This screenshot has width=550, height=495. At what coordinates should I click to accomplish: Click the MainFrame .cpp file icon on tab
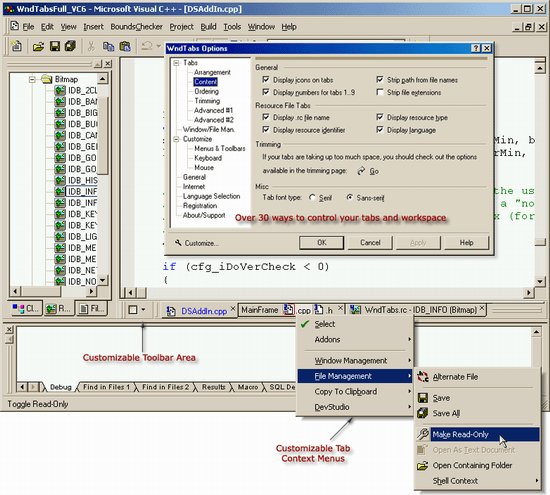pos(289,309)
